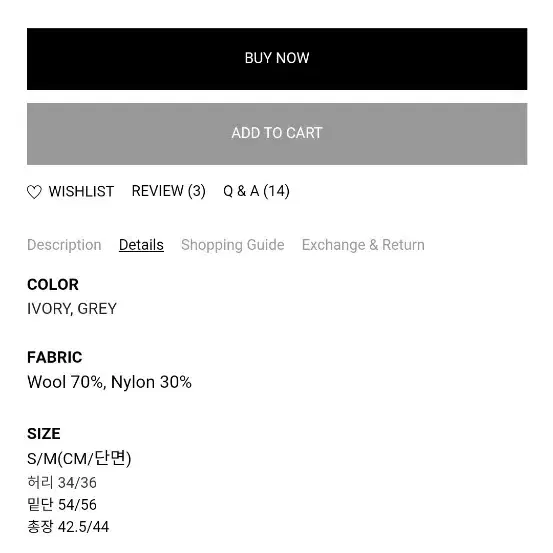553x553 pixels.
Task: Click the 허리 34/36 waist measurement
Action: point(62,482)
